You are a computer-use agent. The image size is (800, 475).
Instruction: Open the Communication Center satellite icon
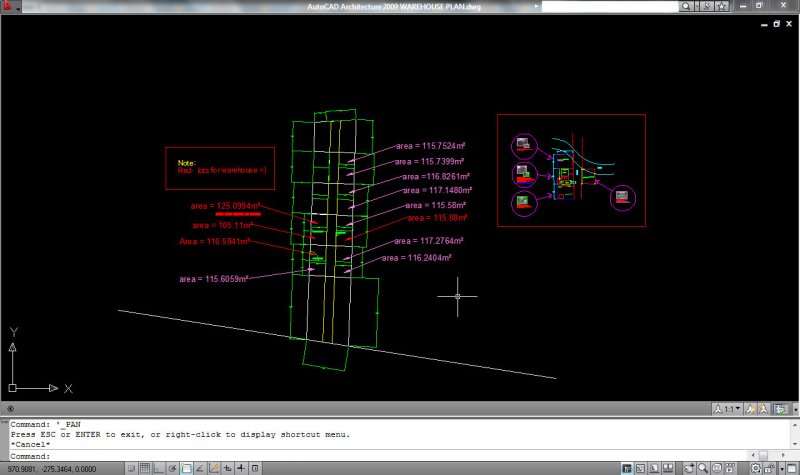(x=707, y=6)
